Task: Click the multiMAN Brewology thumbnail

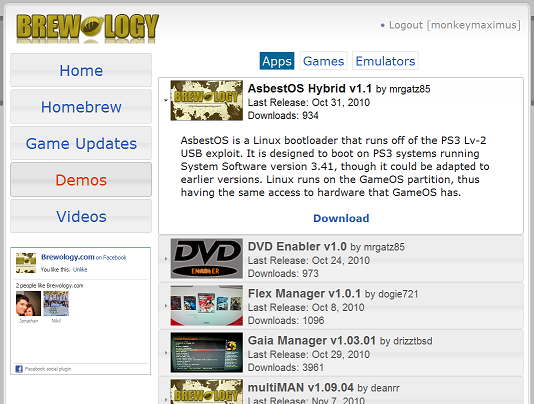Action: (x=207, y=391)
